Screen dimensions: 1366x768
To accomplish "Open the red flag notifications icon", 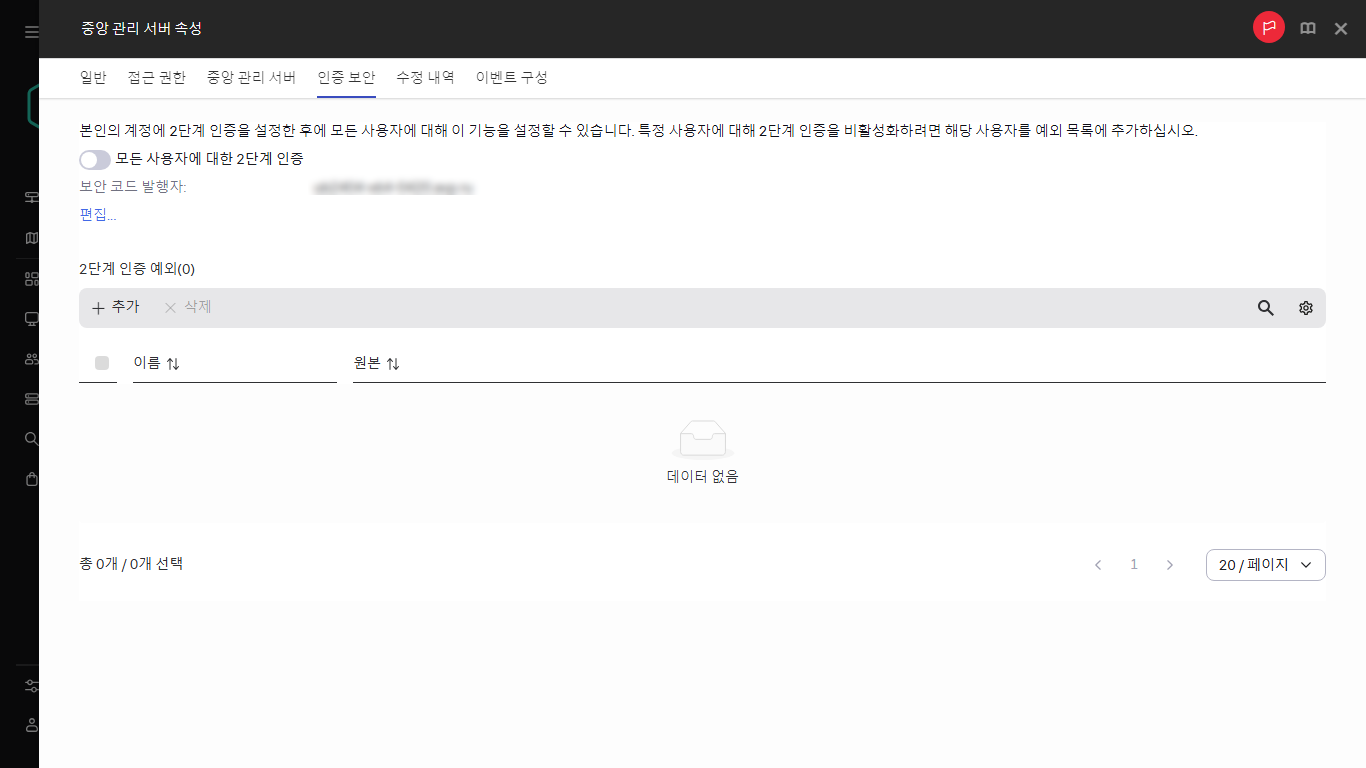I will point(1268,28).
